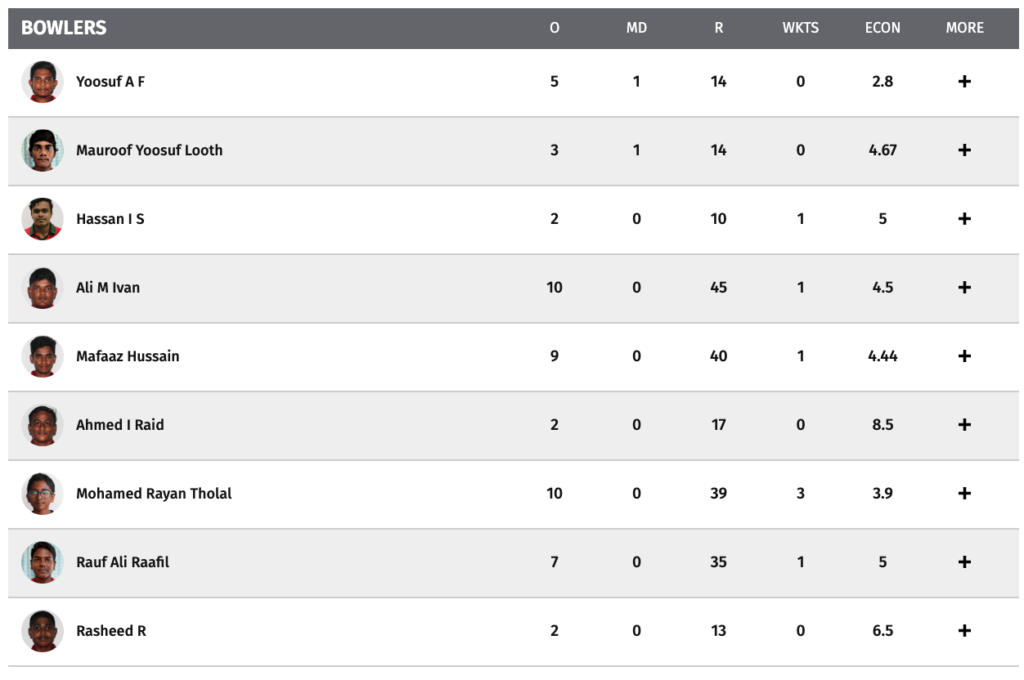
Task: Click the plus icon for Rasheed R
Action: 964,630
